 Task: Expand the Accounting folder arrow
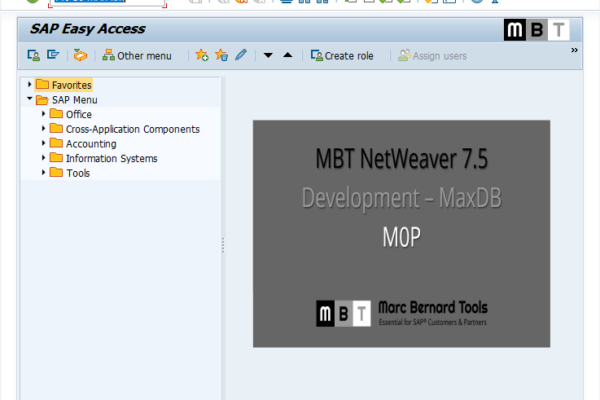click(x=44, y=143)
